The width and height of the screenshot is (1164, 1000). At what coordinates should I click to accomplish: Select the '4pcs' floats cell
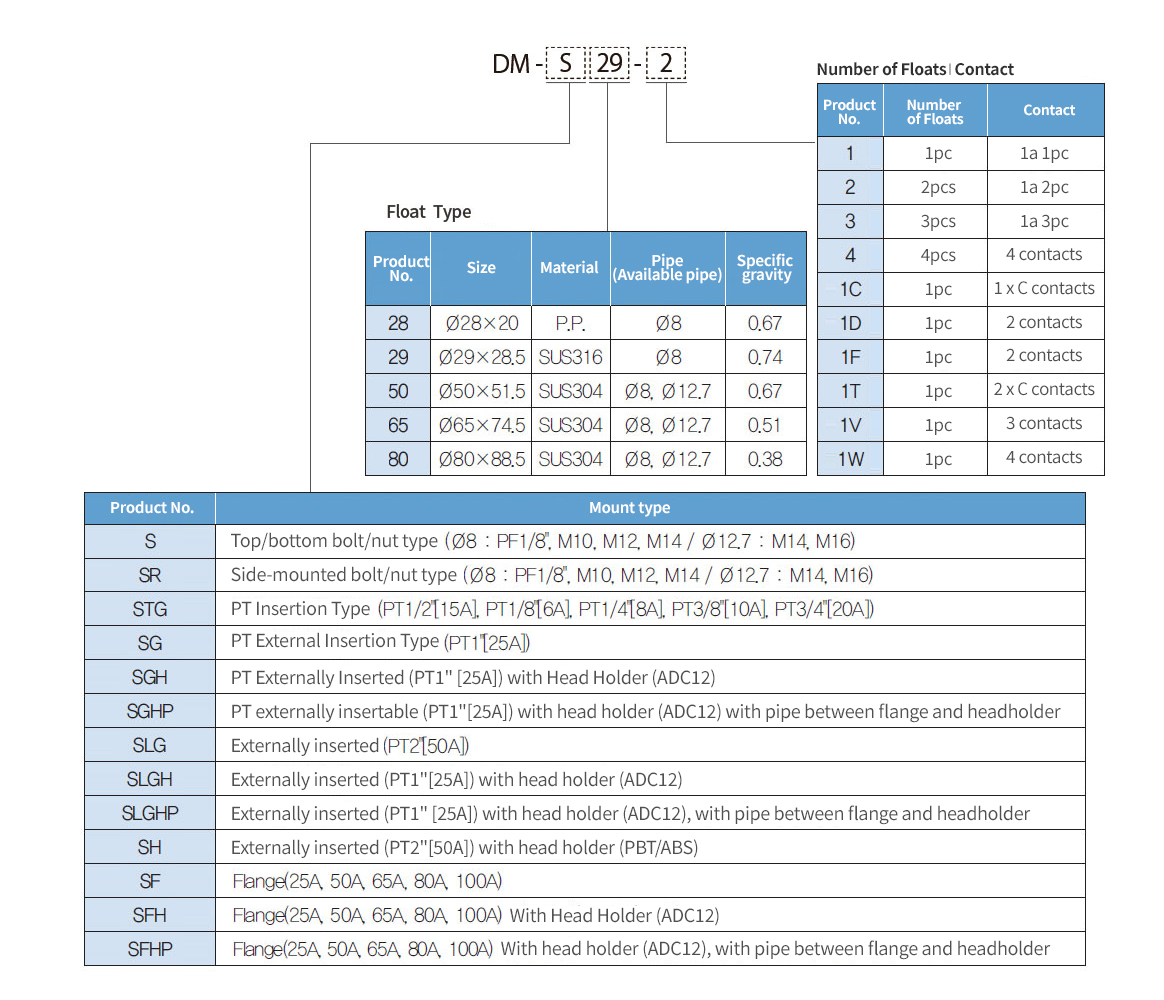pos(935,255)
